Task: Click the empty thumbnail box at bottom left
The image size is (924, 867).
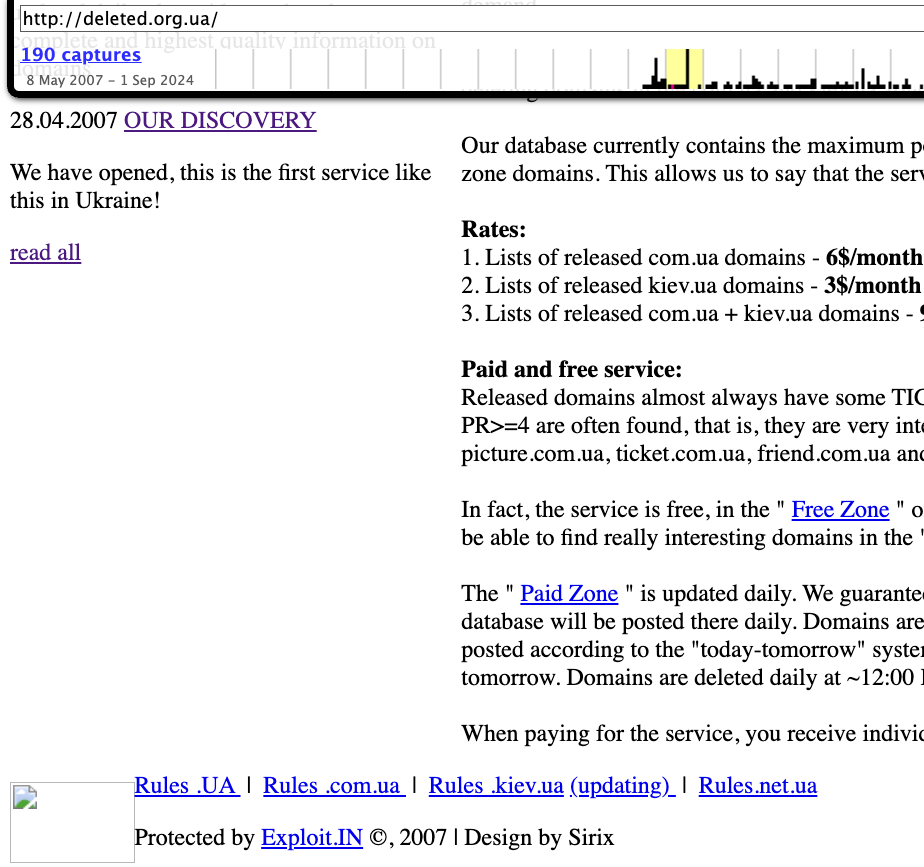Action: [x=72, y=822]
